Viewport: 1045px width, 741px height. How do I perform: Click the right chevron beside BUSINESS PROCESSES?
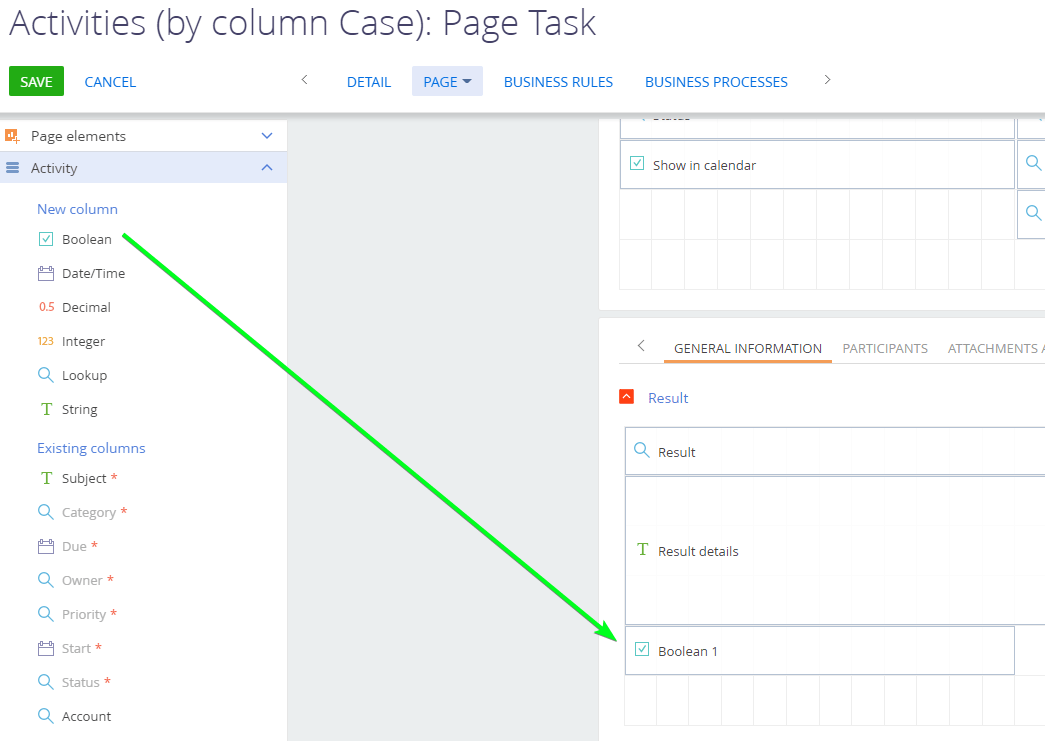(827, 81)
